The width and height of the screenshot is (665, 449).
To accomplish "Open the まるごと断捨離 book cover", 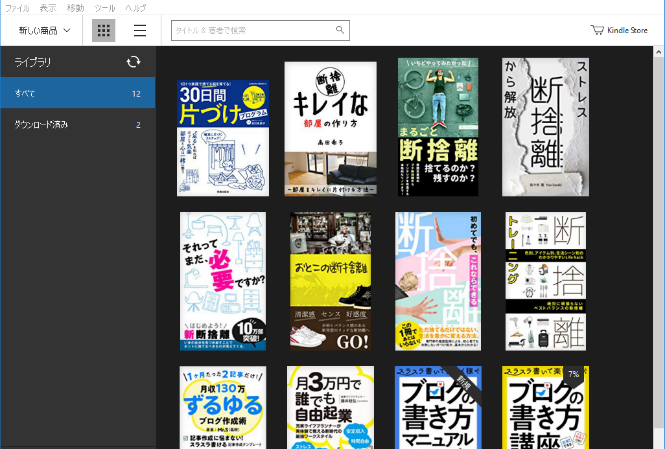I will pos(438,127).
